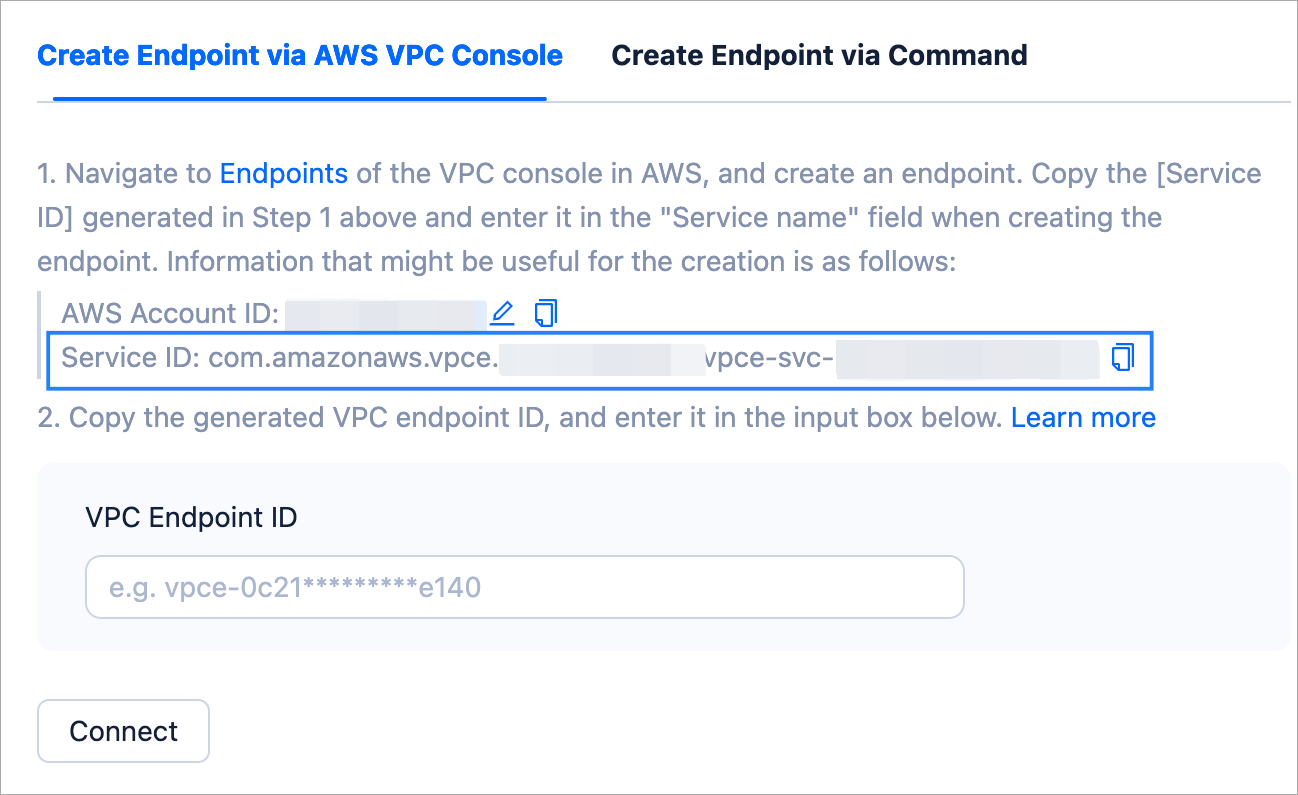Click the Service ID: label
Viewport: 1298px width, 795px height.
(130, 357)
